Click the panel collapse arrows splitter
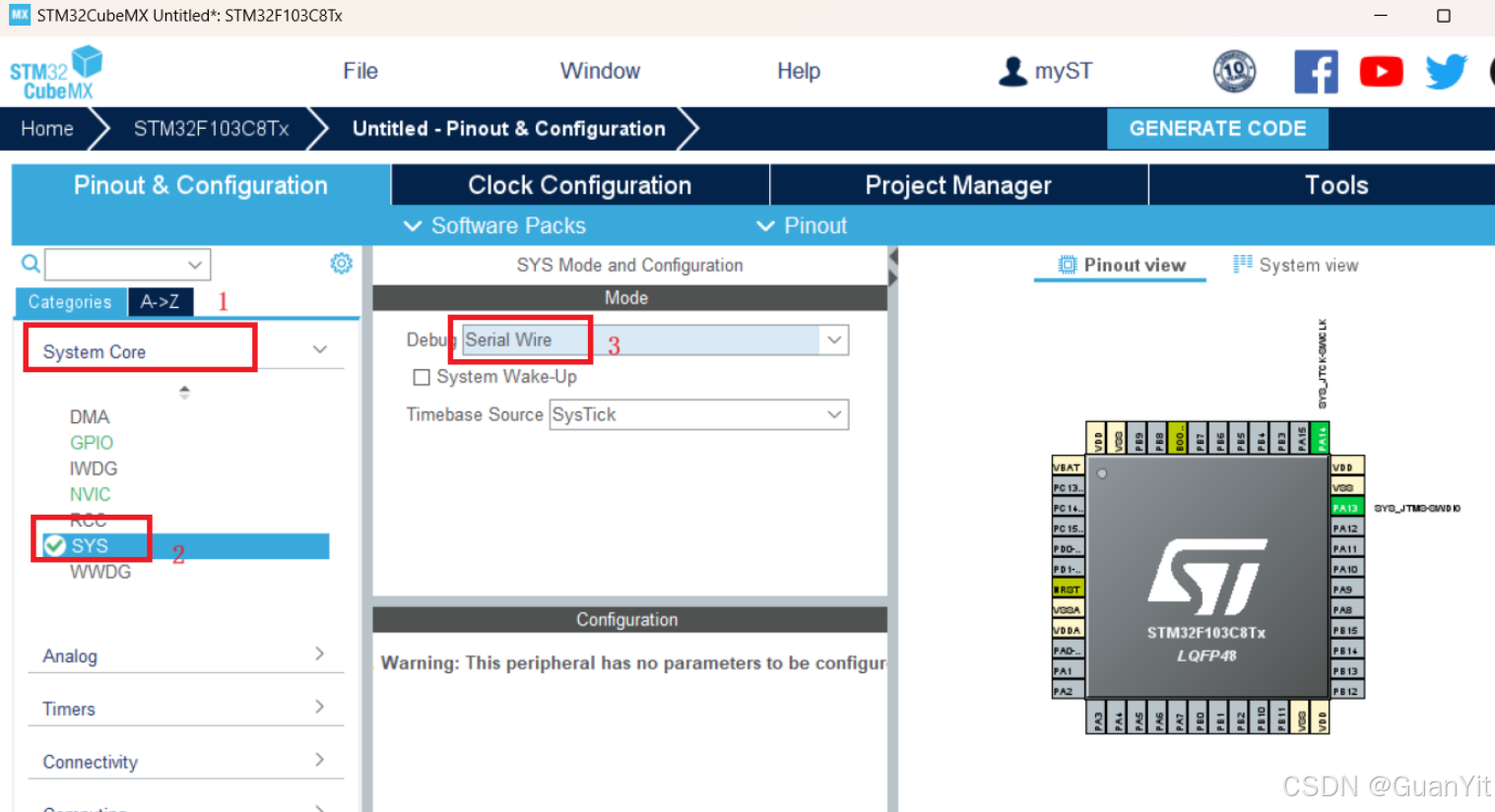 [893, 267]
